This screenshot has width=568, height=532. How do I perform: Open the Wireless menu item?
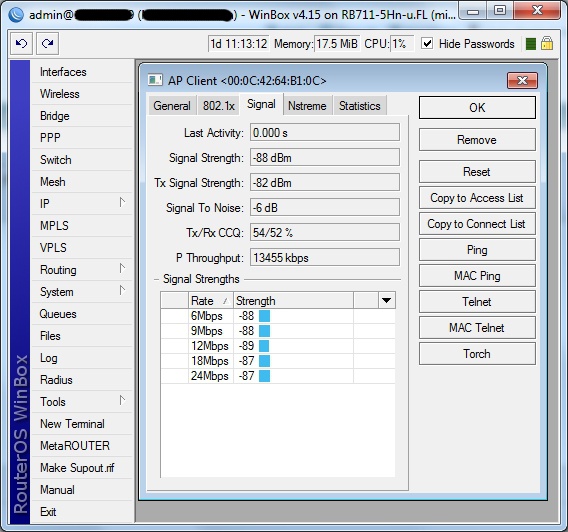pyautogui.click(x=82, y=94)
